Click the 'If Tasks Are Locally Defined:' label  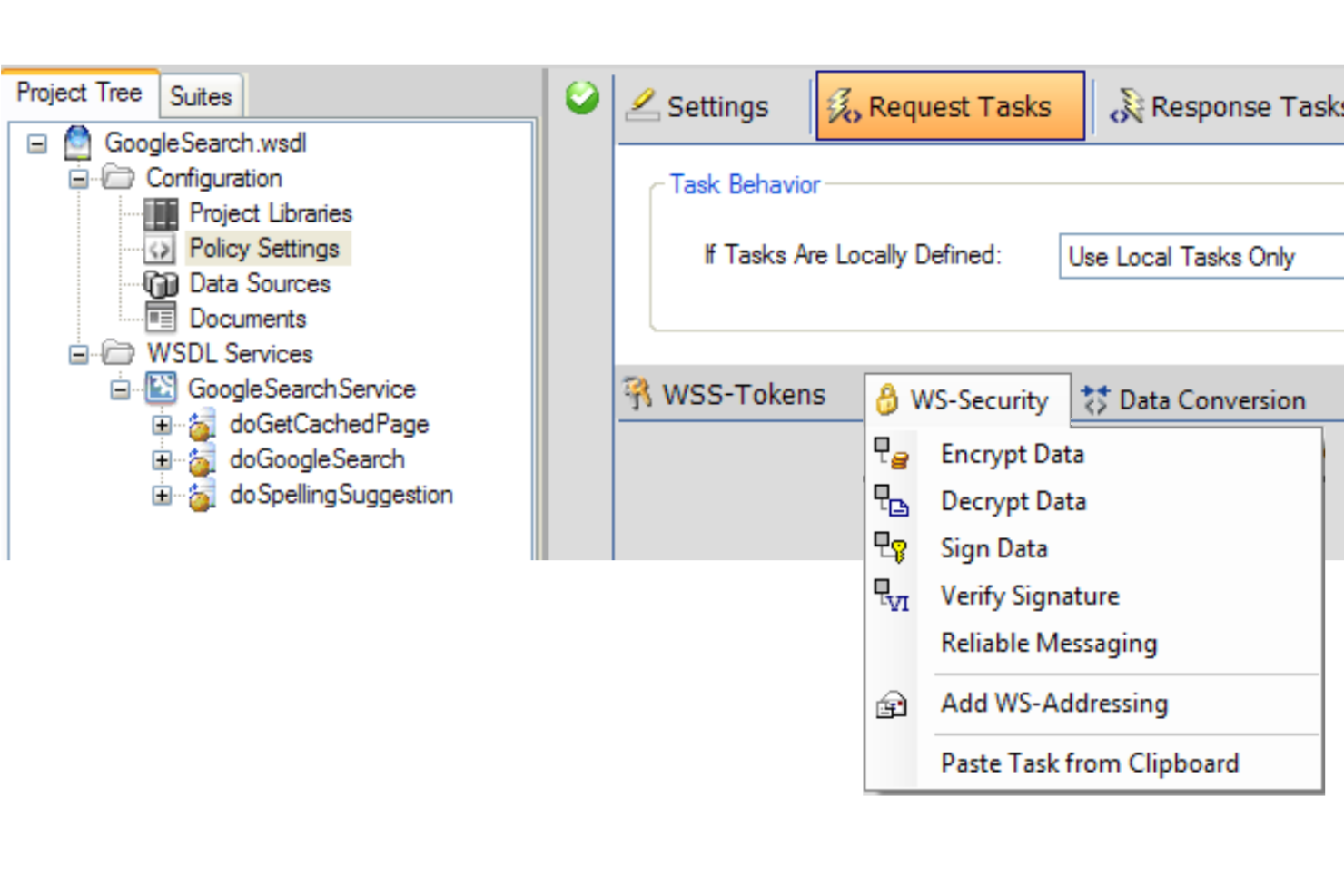853,255
